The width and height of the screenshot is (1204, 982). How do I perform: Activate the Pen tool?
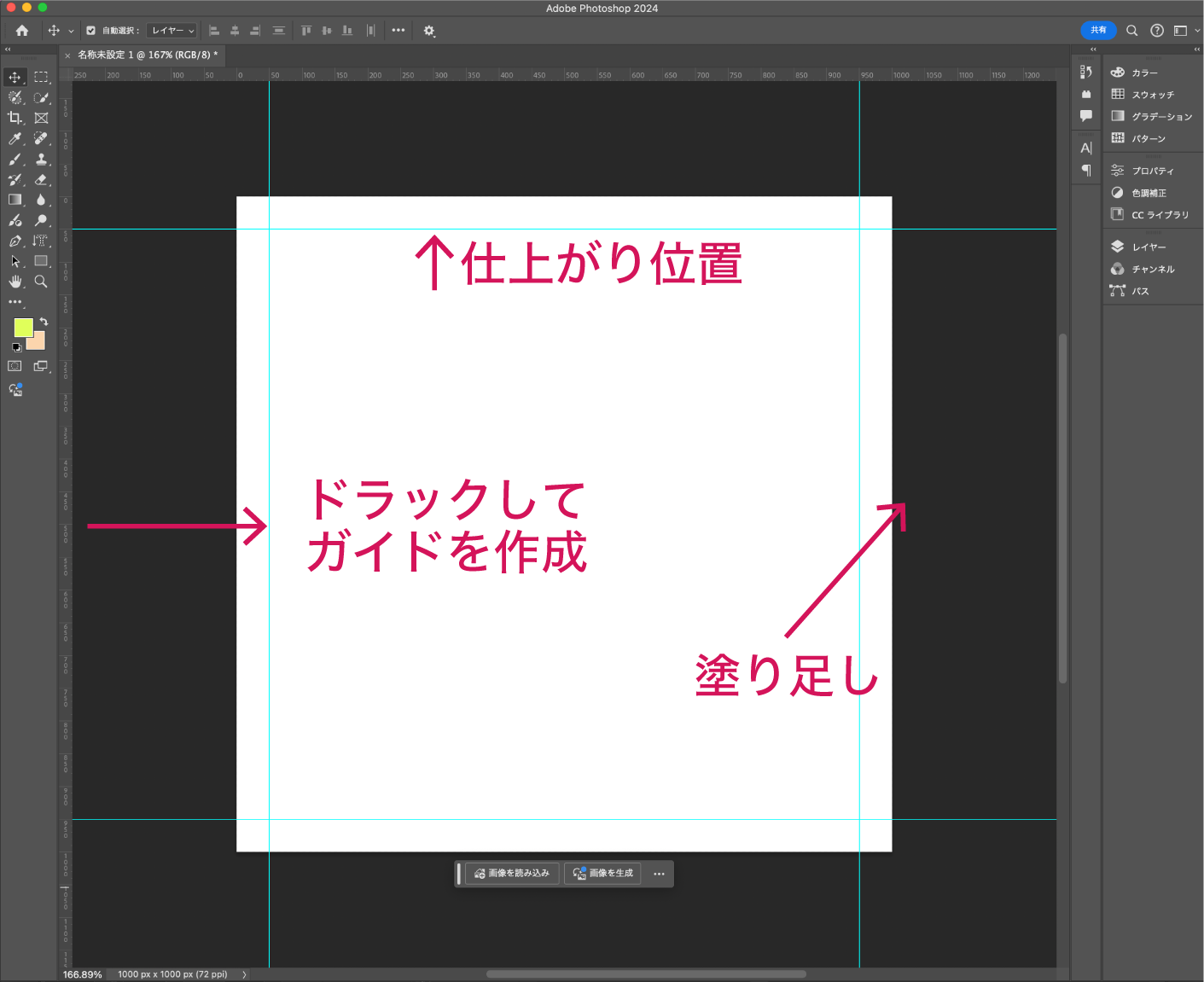(x=15, y=241)
